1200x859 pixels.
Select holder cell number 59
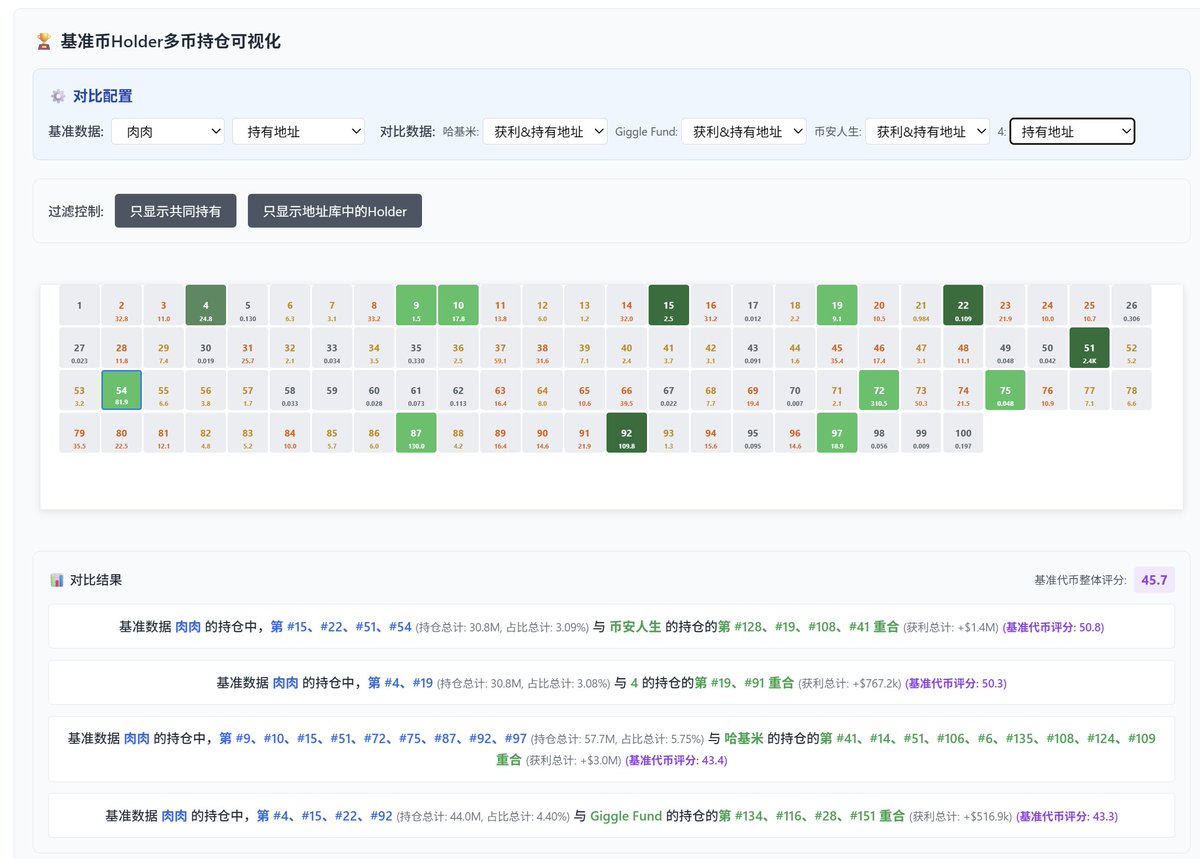(x=332, y=390)
